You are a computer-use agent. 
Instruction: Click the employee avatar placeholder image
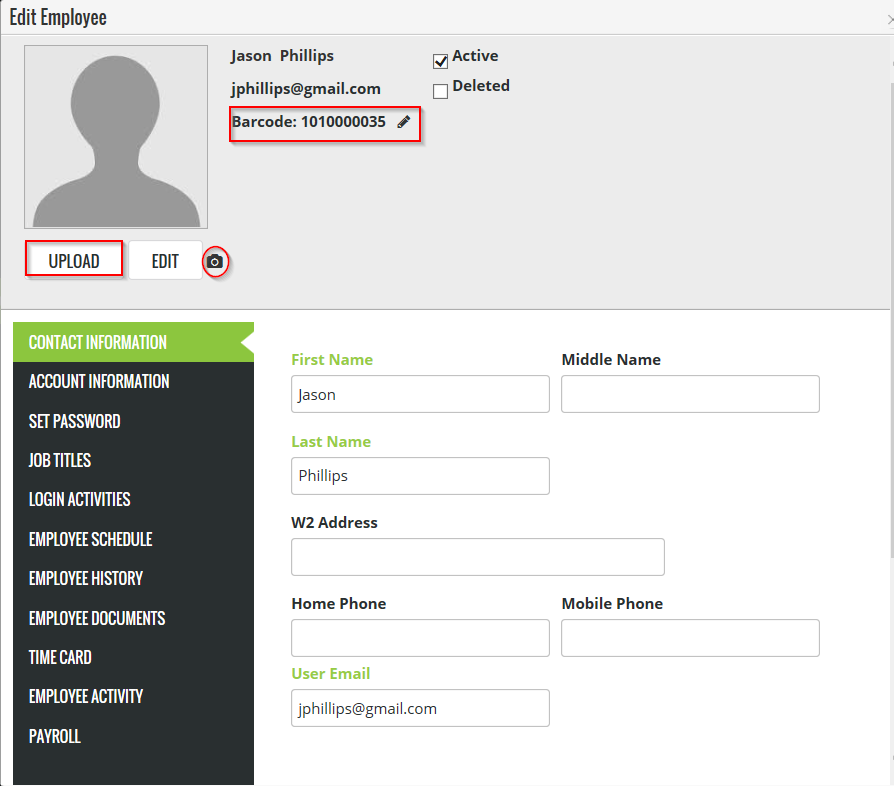(116, 137)
